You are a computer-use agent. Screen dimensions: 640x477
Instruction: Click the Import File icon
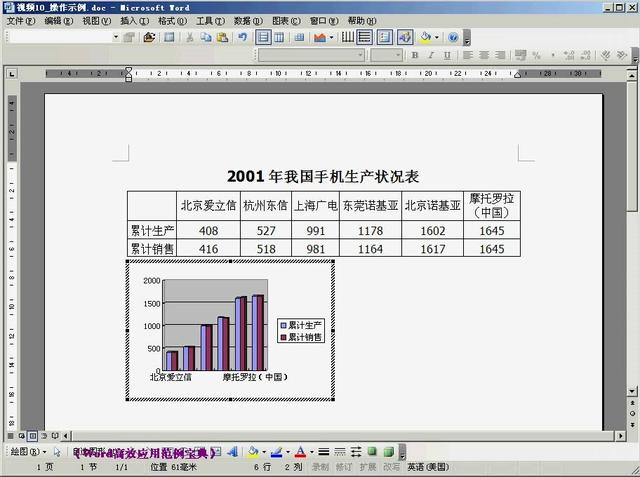149,38
